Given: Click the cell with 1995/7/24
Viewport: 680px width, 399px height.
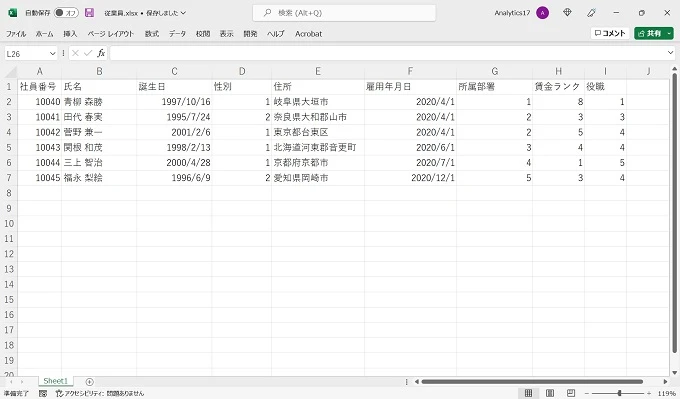Looking at the screenshot, I should pyautogui.click(x=174, y=117).
